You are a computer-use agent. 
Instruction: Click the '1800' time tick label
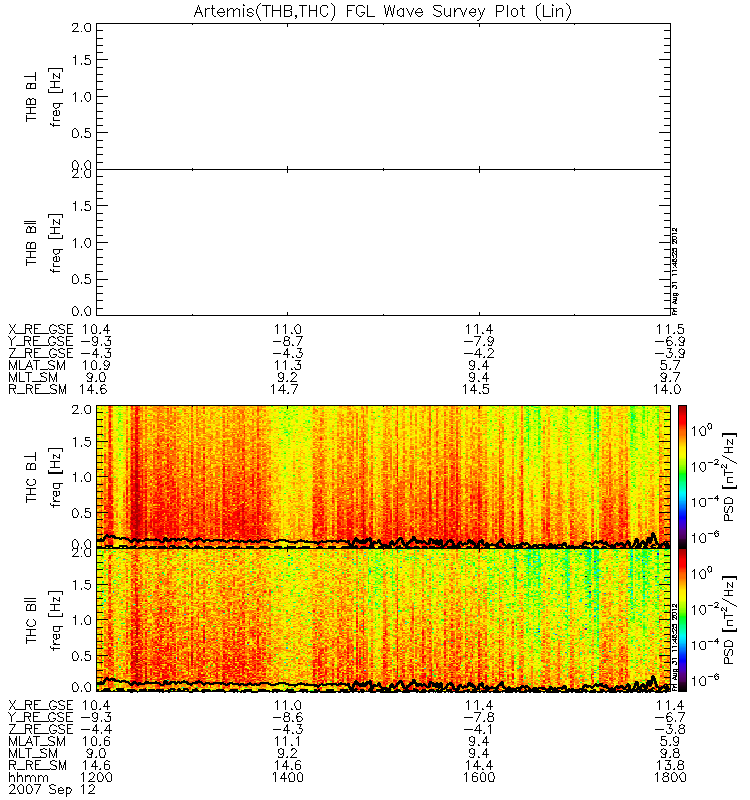(x=670, y=778)
